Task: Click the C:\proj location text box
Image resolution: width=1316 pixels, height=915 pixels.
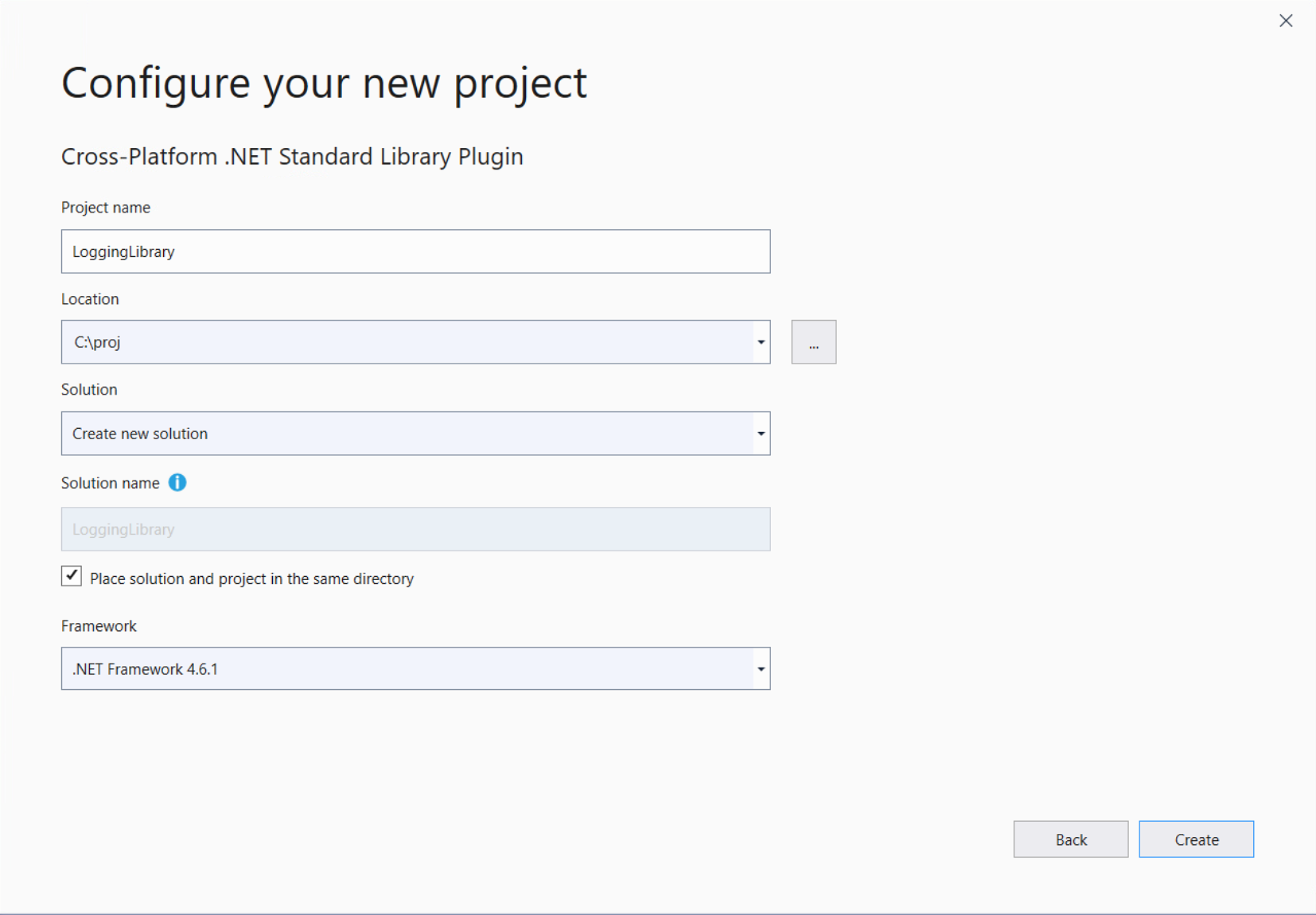Action: 407,342
